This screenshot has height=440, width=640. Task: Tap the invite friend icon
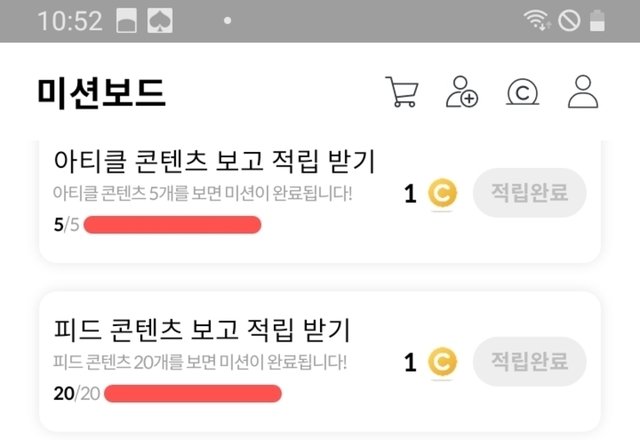pos(462,92)
